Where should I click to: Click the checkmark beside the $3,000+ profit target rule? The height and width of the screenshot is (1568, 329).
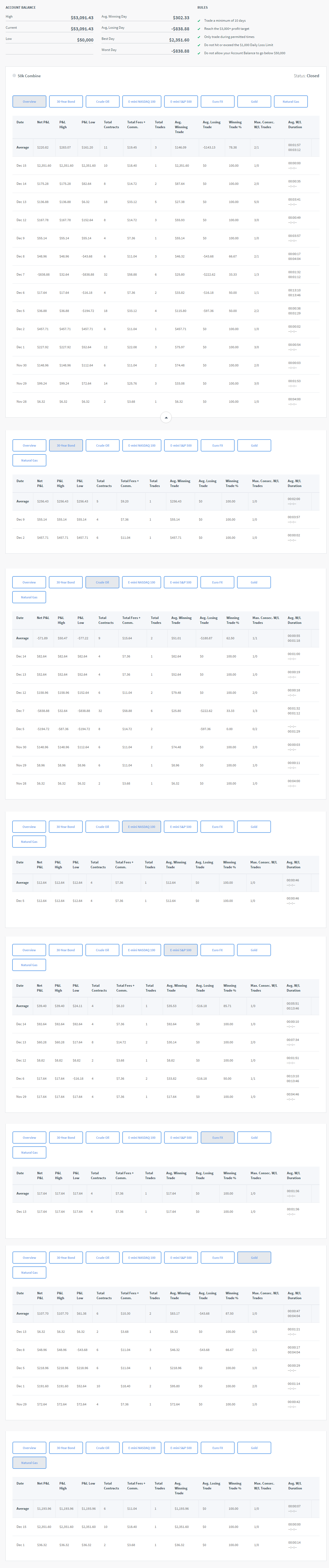point(199,29)
